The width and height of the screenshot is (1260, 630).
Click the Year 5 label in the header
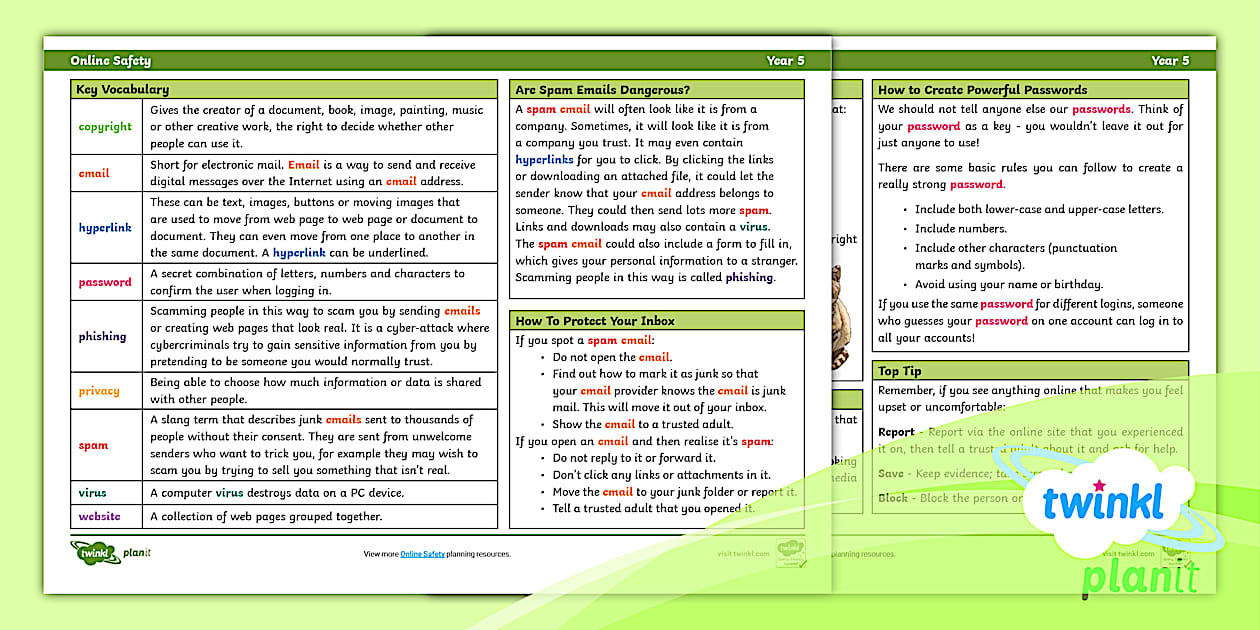tap(785, 60)
